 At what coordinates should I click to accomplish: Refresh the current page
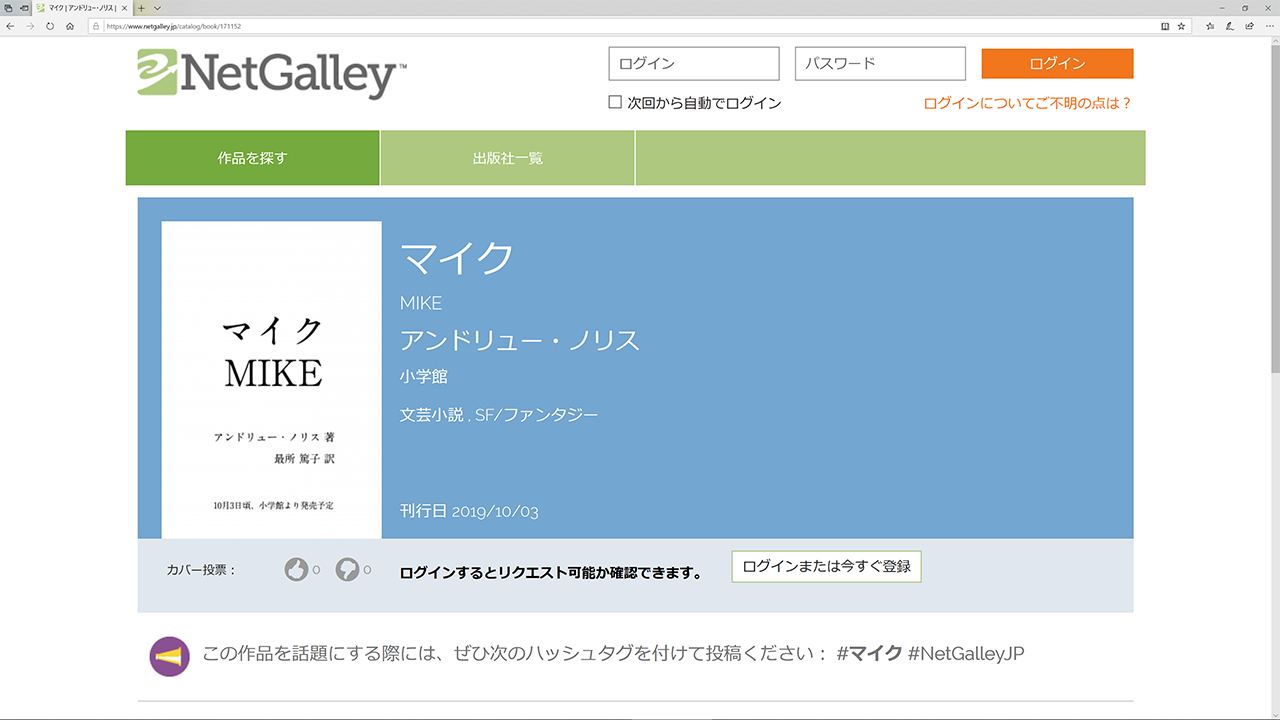click(x=50, y=26)
